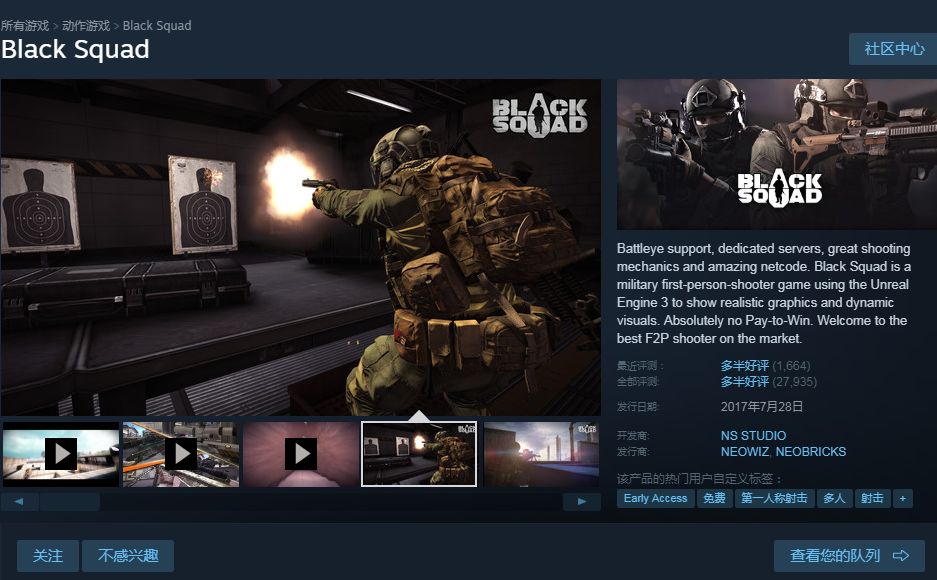Click the 动作游戏 breadcrumb link
937x580 pixels.
tap(86, 26)
